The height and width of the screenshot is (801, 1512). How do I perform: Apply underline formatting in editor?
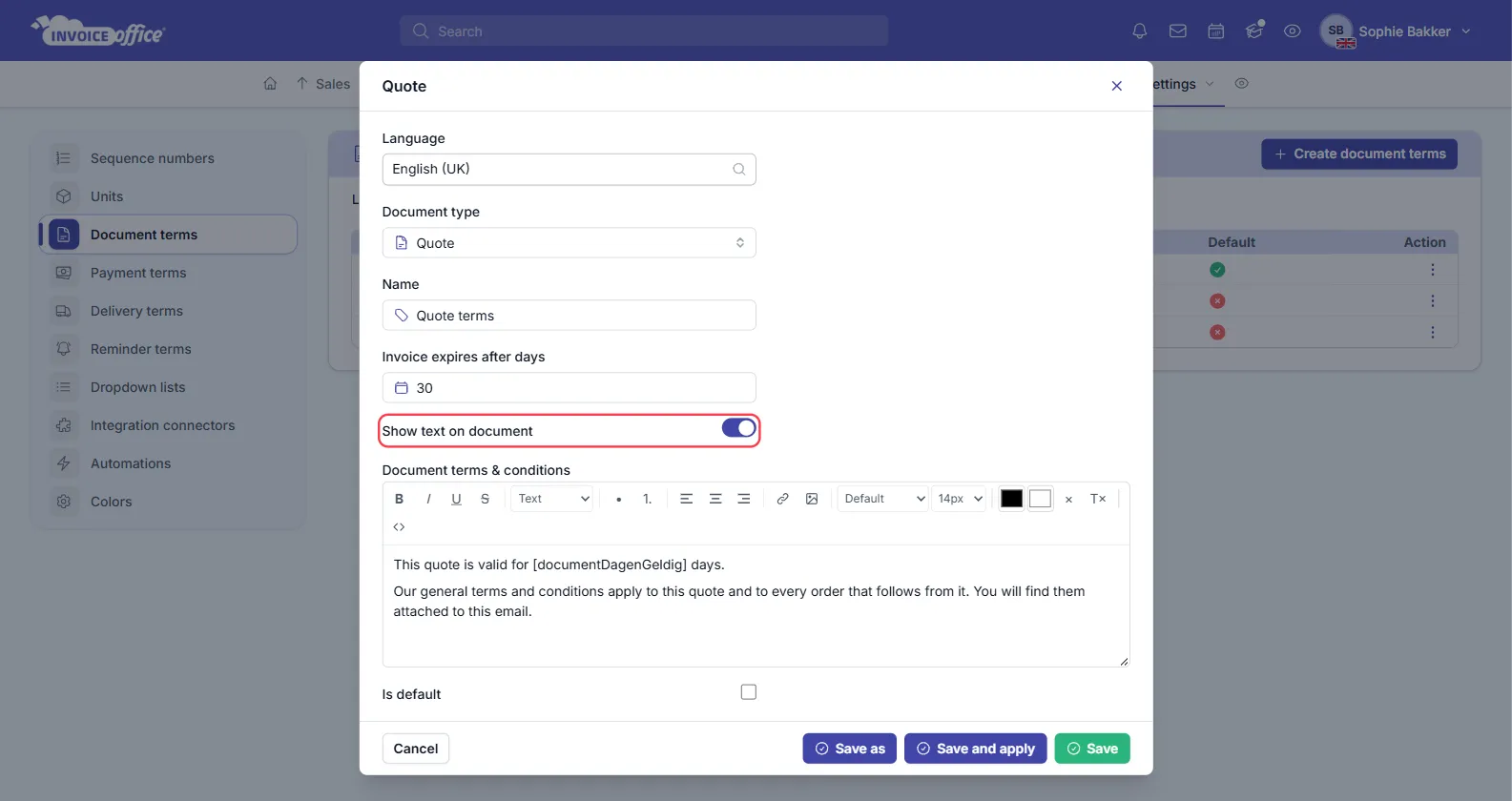(x=456, y=499)
